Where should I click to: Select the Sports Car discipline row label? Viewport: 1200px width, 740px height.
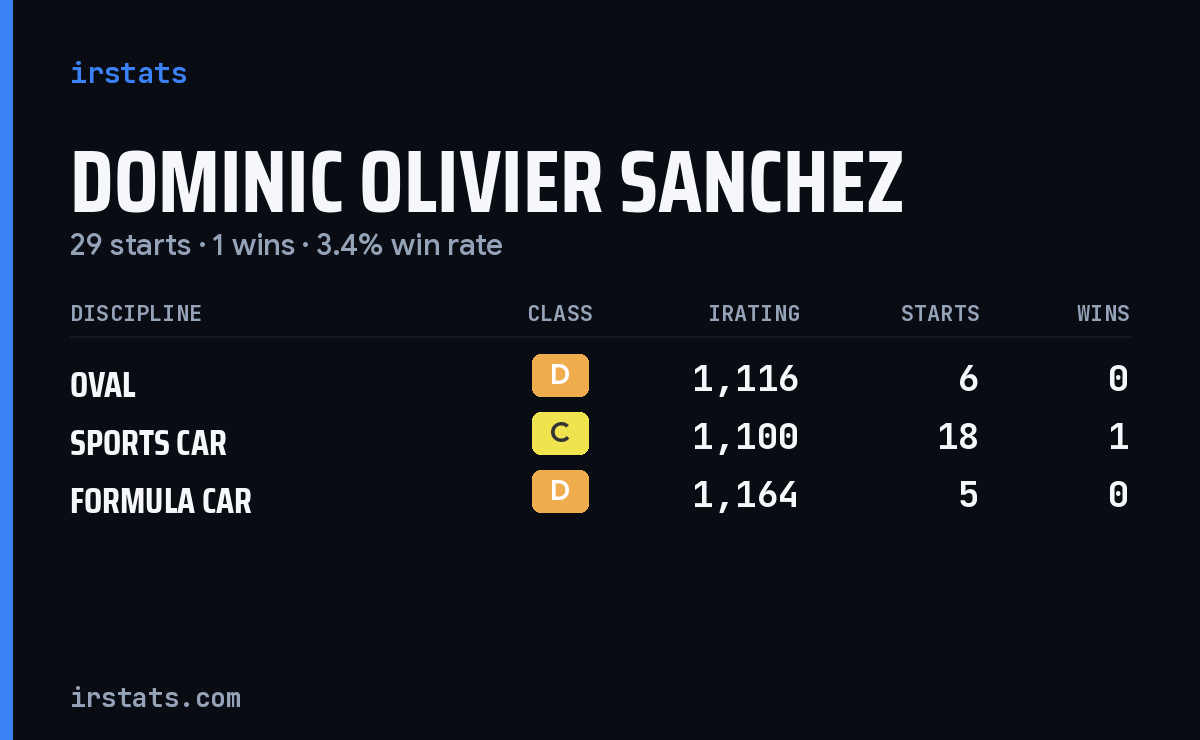[x=148, y=443]
